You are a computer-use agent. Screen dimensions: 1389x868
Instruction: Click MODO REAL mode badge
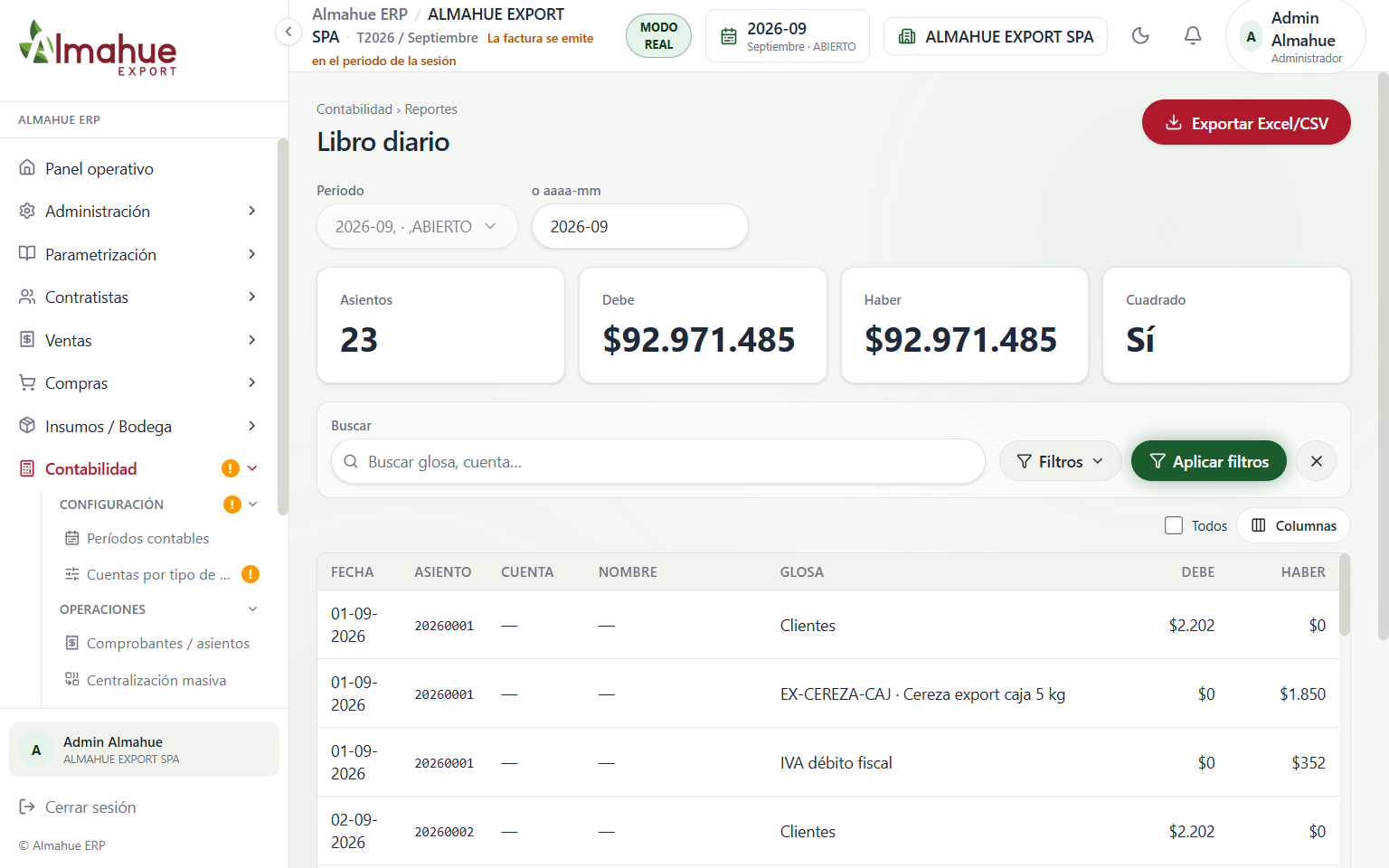click(x=658, y=36)
